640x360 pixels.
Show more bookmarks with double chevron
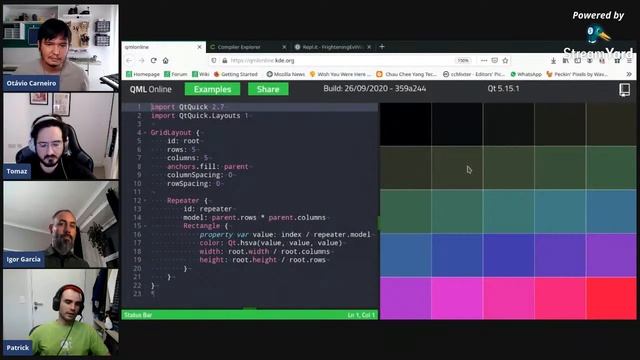tap(629, 74)
